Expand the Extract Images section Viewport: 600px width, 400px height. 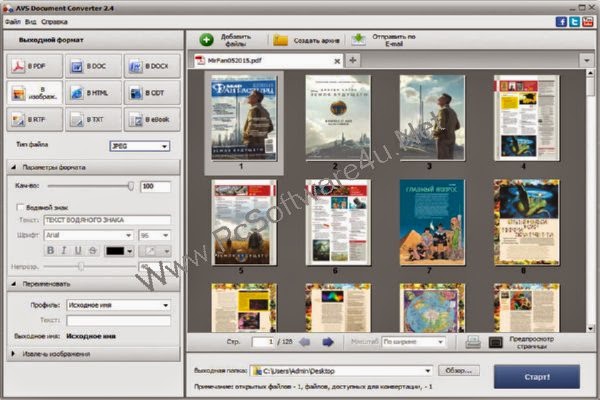13,354
